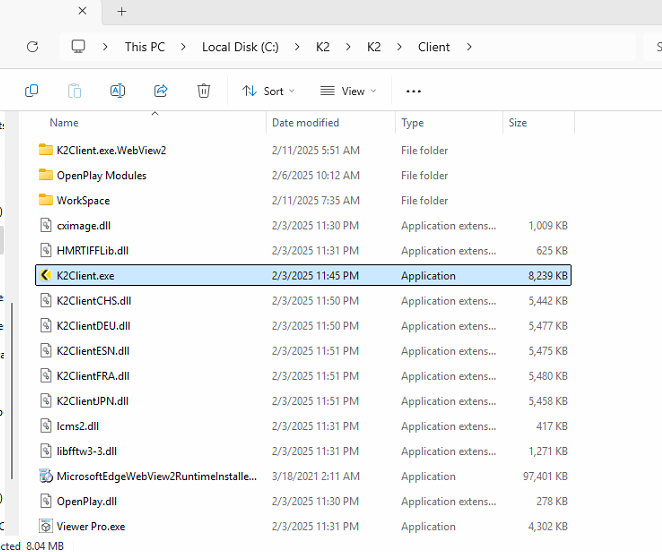Click the 2/11/2025 7:35 AM date
Viewport: 662px width, 552px height.
point(316,200)
